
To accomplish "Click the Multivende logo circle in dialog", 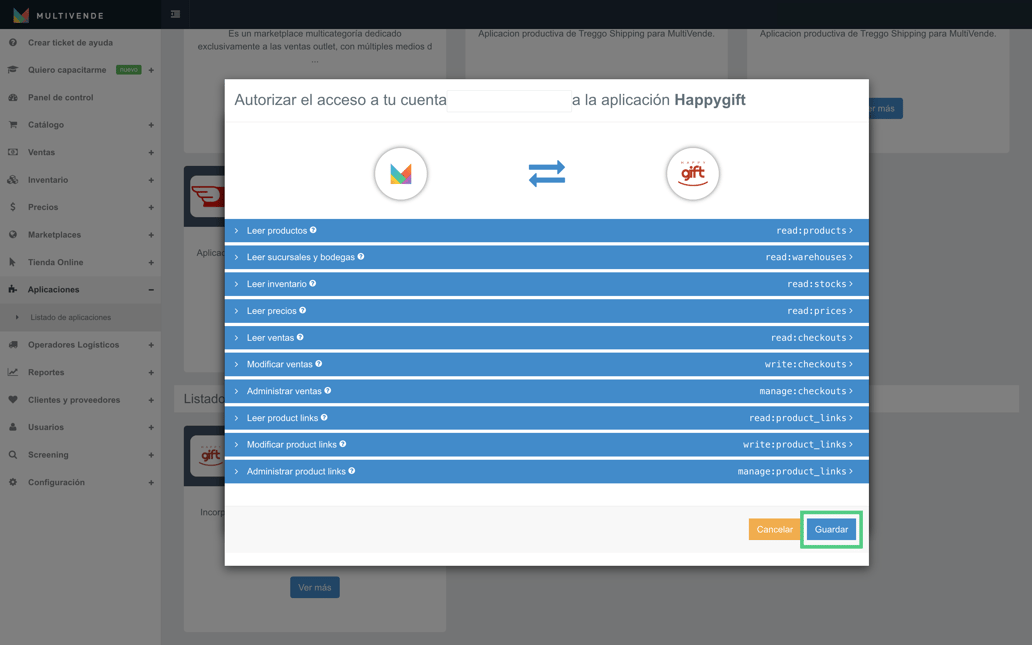I will (x=401, y=174).
